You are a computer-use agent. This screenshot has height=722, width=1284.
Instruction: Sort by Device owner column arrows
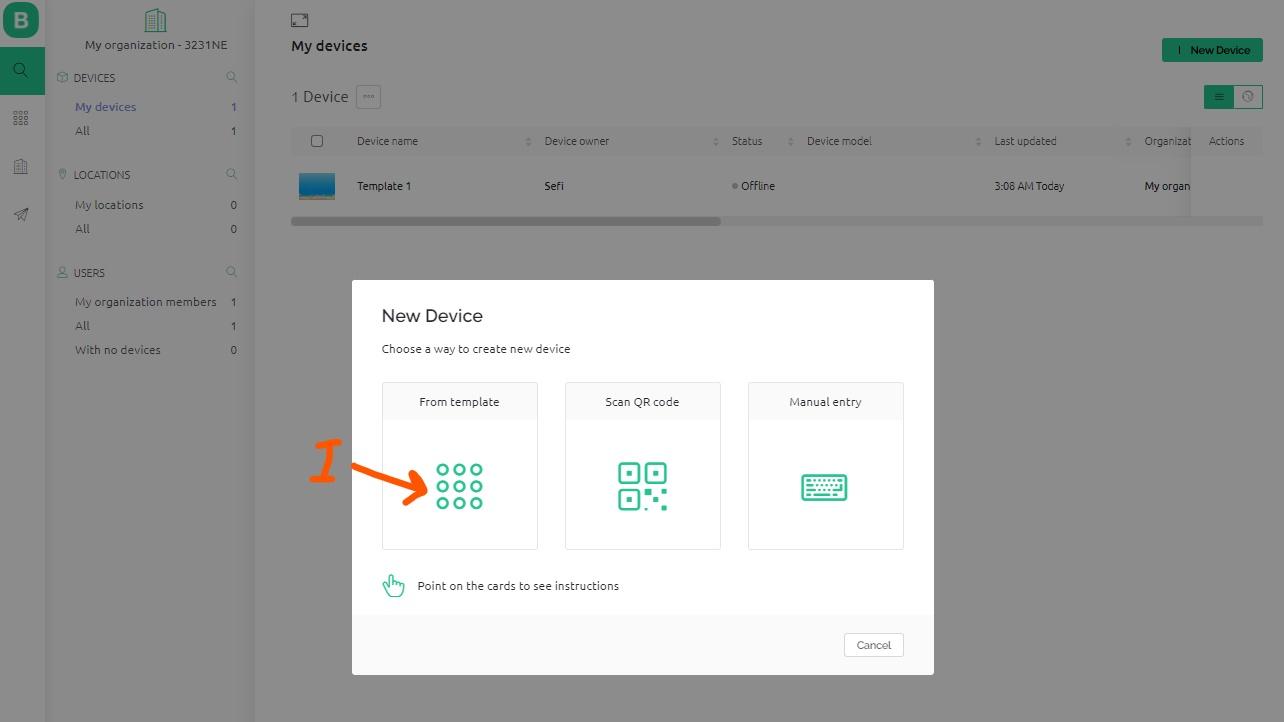(x=715, y=142)
